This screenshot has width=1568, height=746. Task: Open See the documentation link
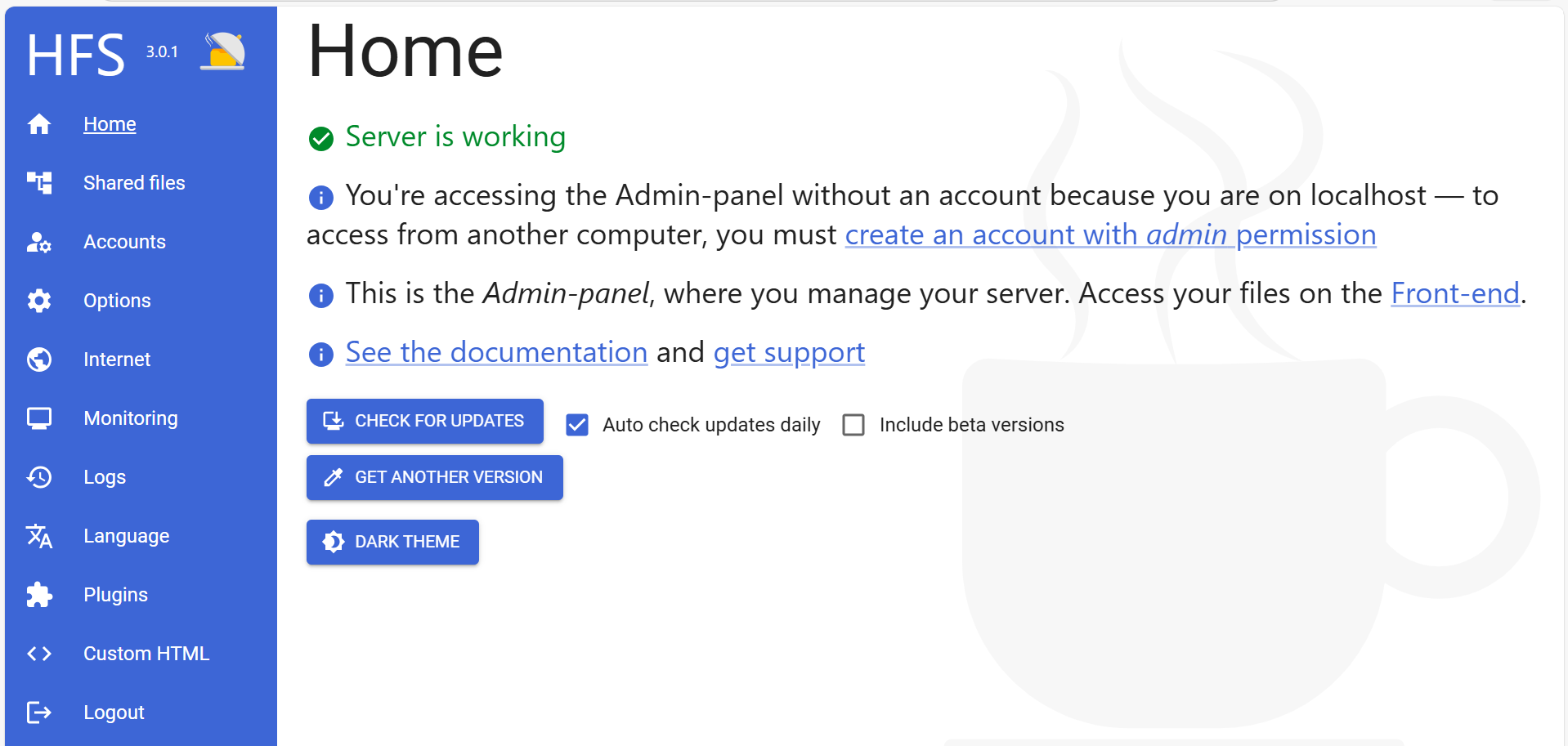click(x=496, y=352)
